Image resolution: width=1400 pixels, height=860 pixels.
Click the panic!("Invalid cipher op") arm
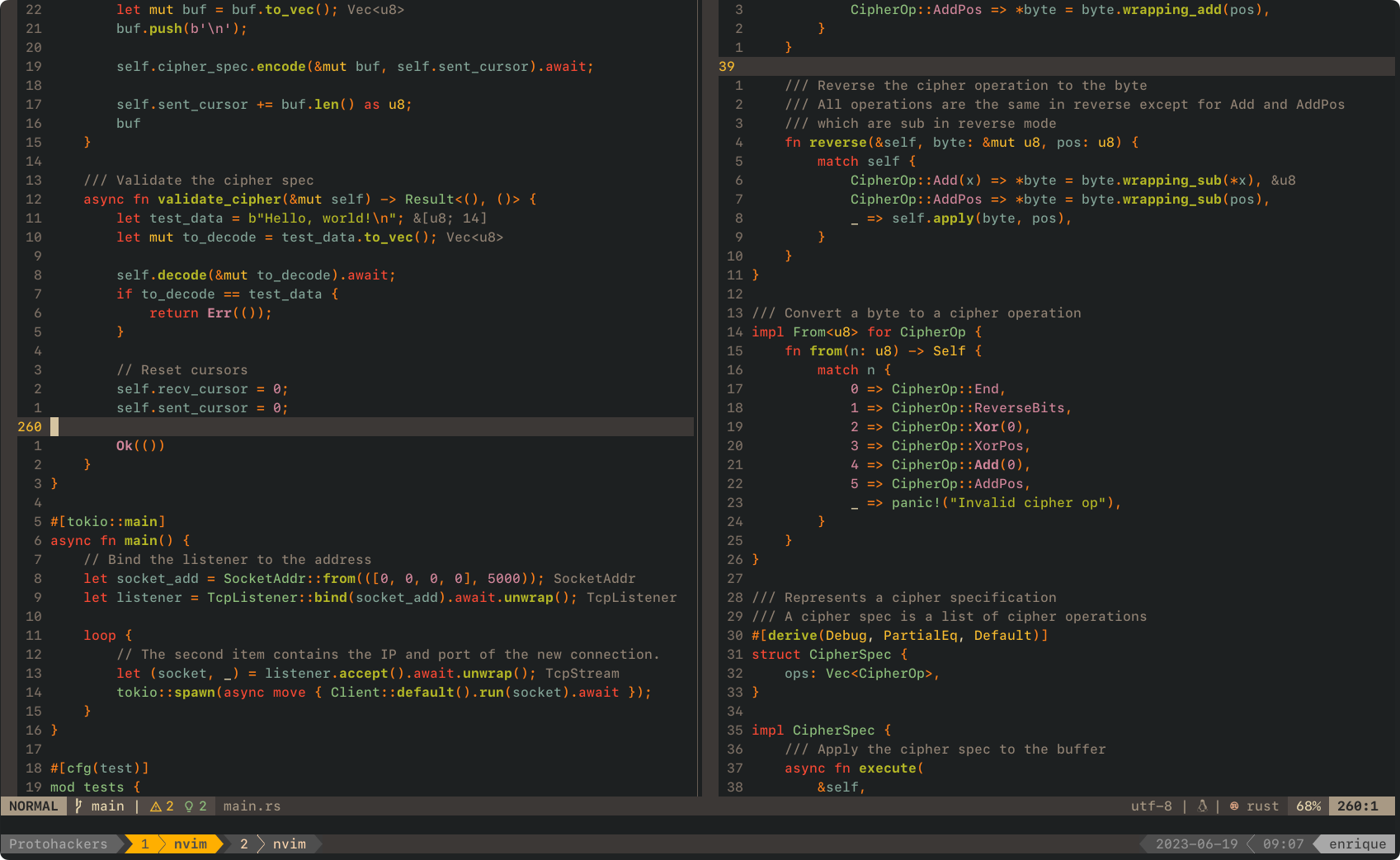pos(987,503)
